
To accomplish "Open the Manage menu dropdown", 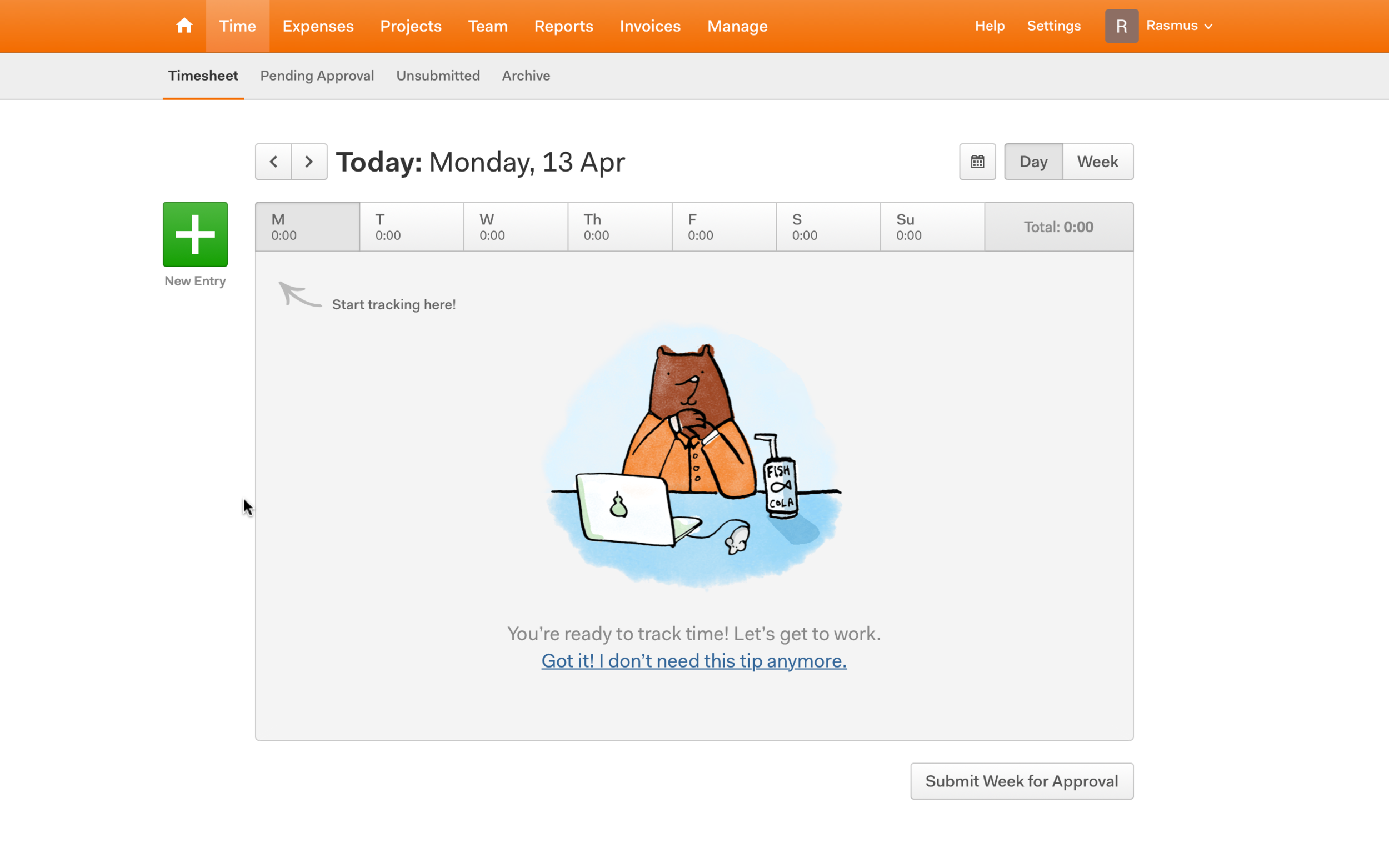I will [738, 26].
